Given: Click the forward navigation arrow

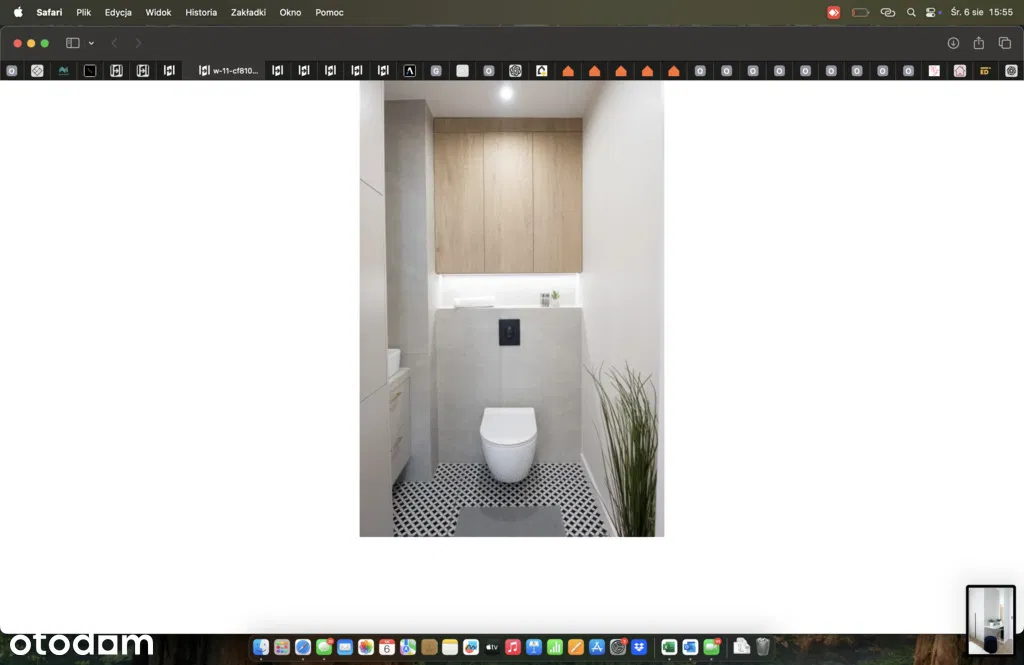Looking at the screenshot, I should tap(138, 43).
